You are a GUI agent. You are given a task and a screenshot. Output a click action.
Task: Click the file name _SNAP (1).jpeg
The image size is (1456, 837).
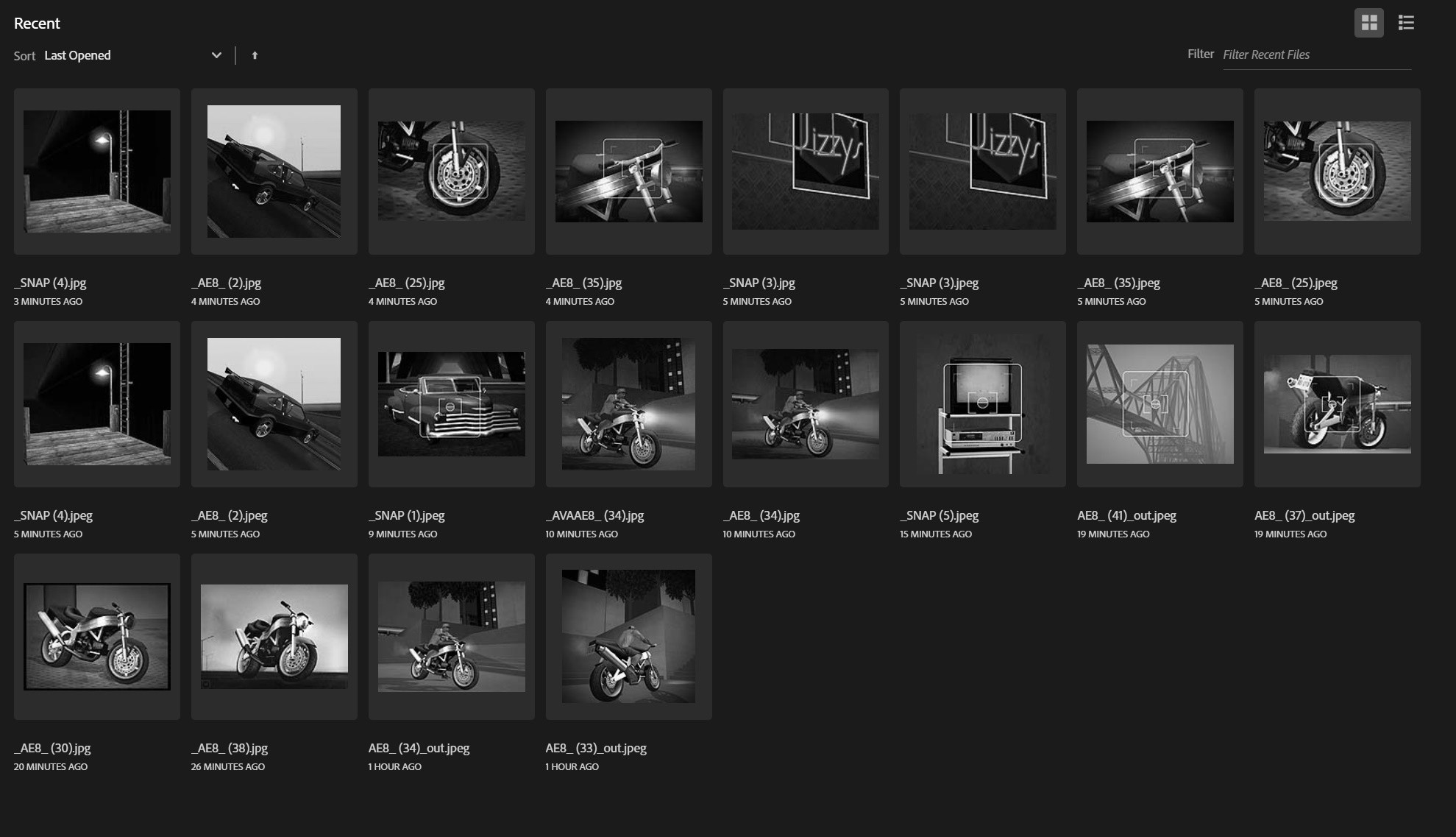[x=406, y=515]
